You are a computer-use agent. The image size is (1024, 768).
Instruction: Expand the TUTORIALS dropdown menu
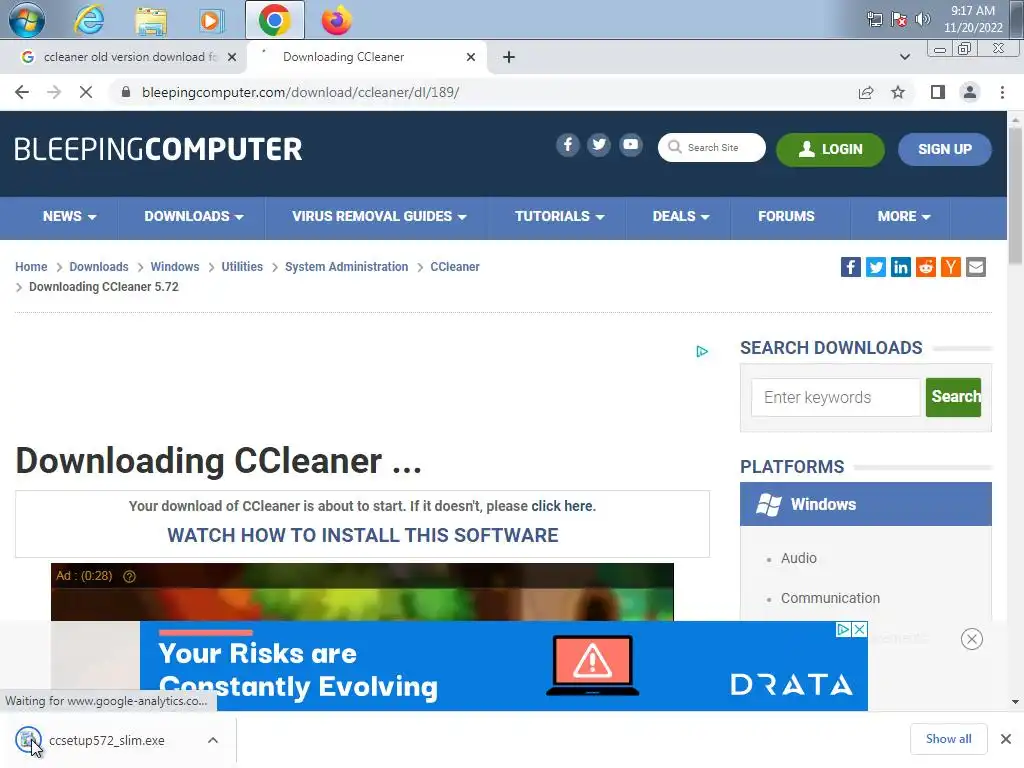tap(559, 216)
